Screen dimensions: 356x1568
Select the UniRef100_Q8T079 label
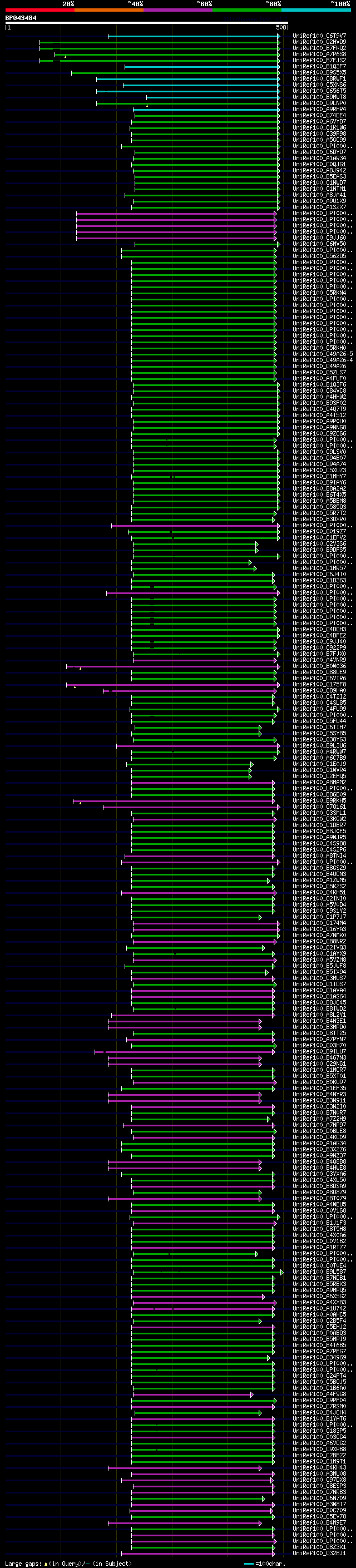coord(319,1199)
